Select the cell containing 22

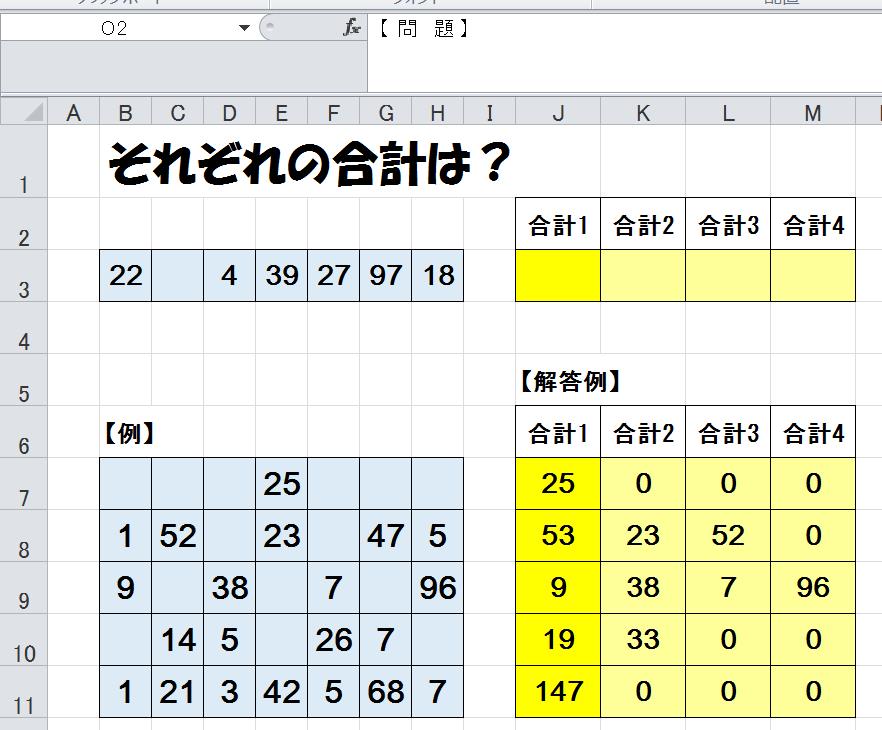point(125,276)
